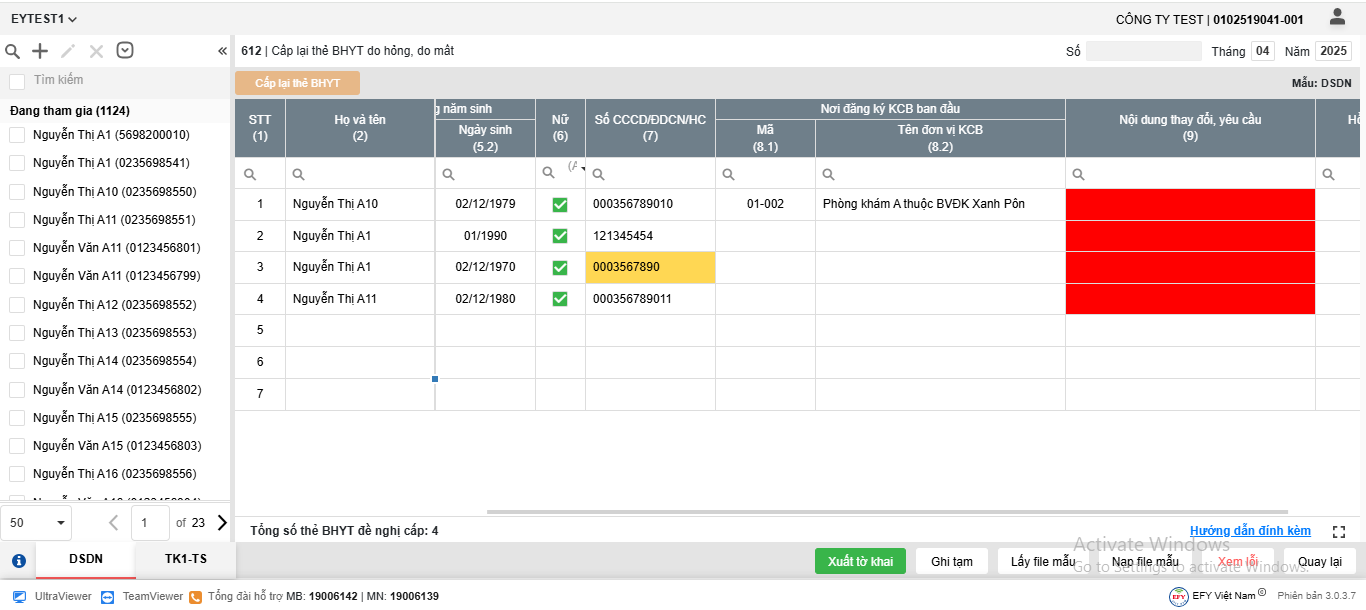
Task: Open the boxed chevron options icon
Action: click(x=125, y=50)
